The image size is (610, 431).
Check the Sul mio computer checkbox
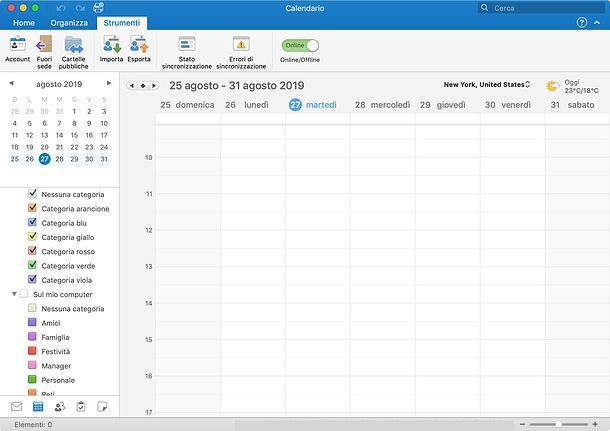pyautogui.click(x=24, y=294)
